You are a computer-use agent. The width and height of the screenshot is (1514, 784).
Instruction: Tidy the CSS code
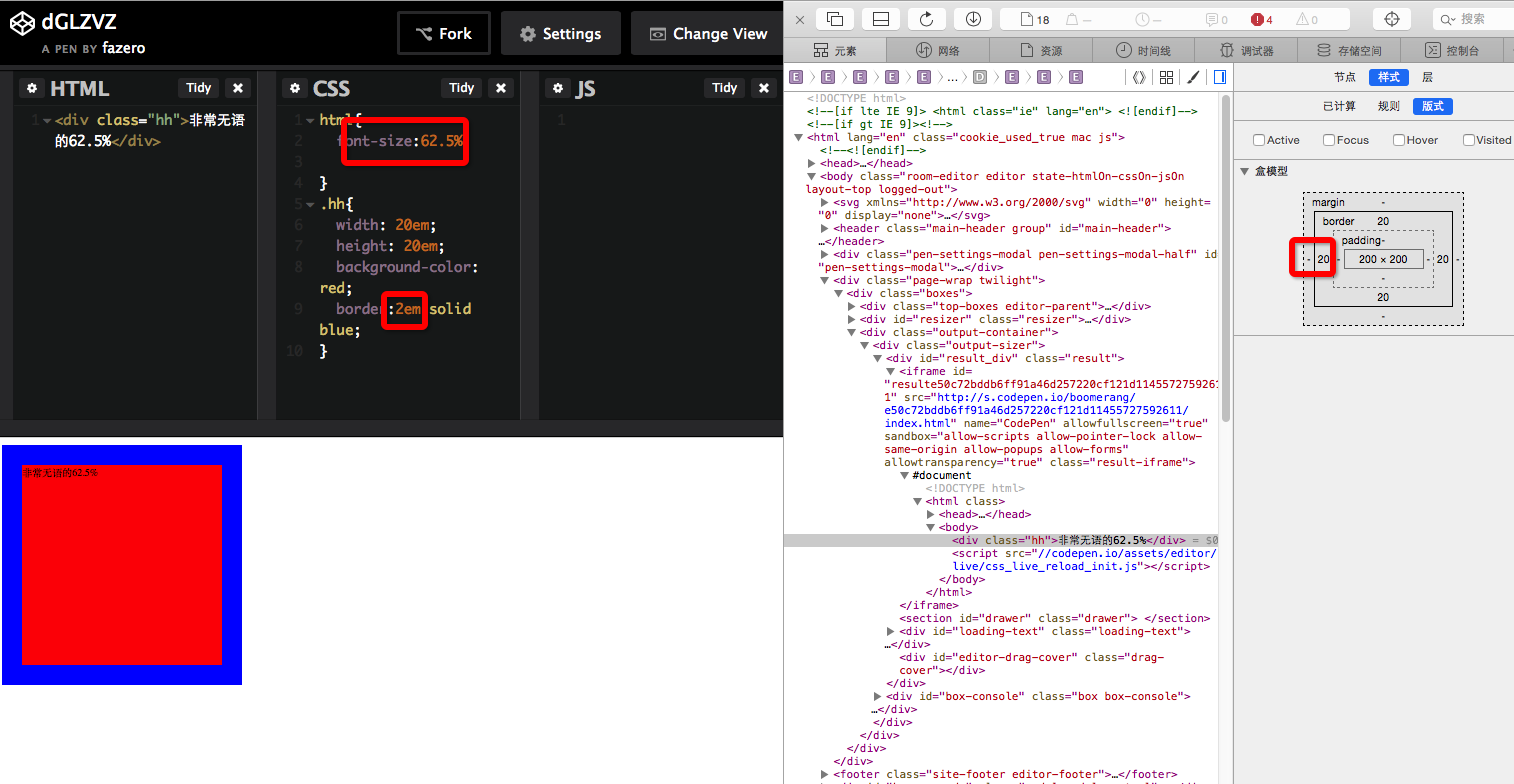pos(461,88)
